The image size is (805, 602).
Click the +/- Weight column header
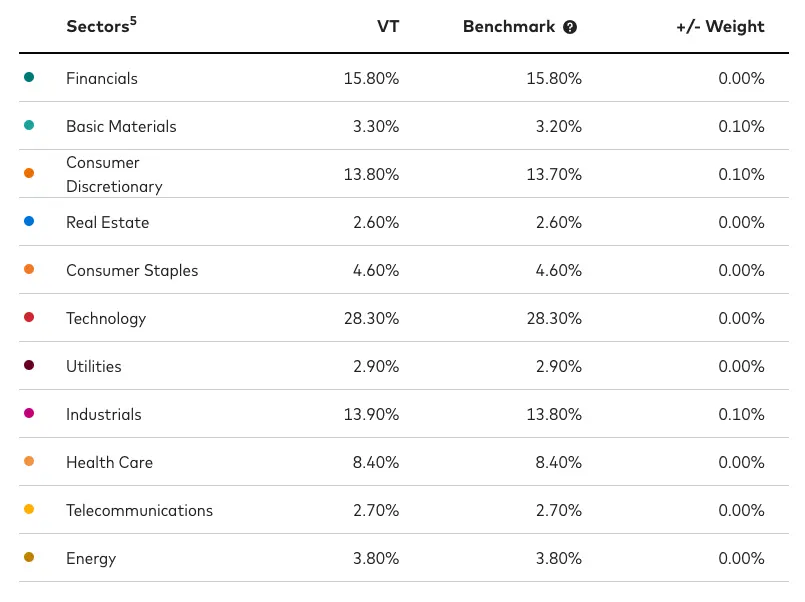(720, 27)
